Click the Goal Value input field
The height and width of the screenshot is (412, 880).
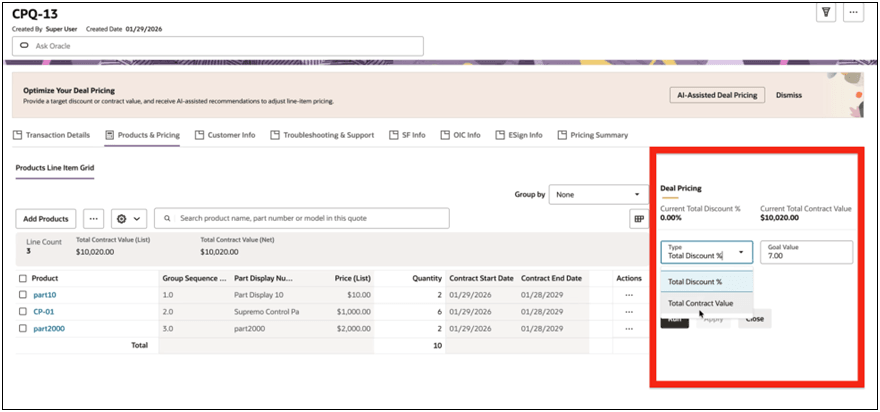click(806, 252)
